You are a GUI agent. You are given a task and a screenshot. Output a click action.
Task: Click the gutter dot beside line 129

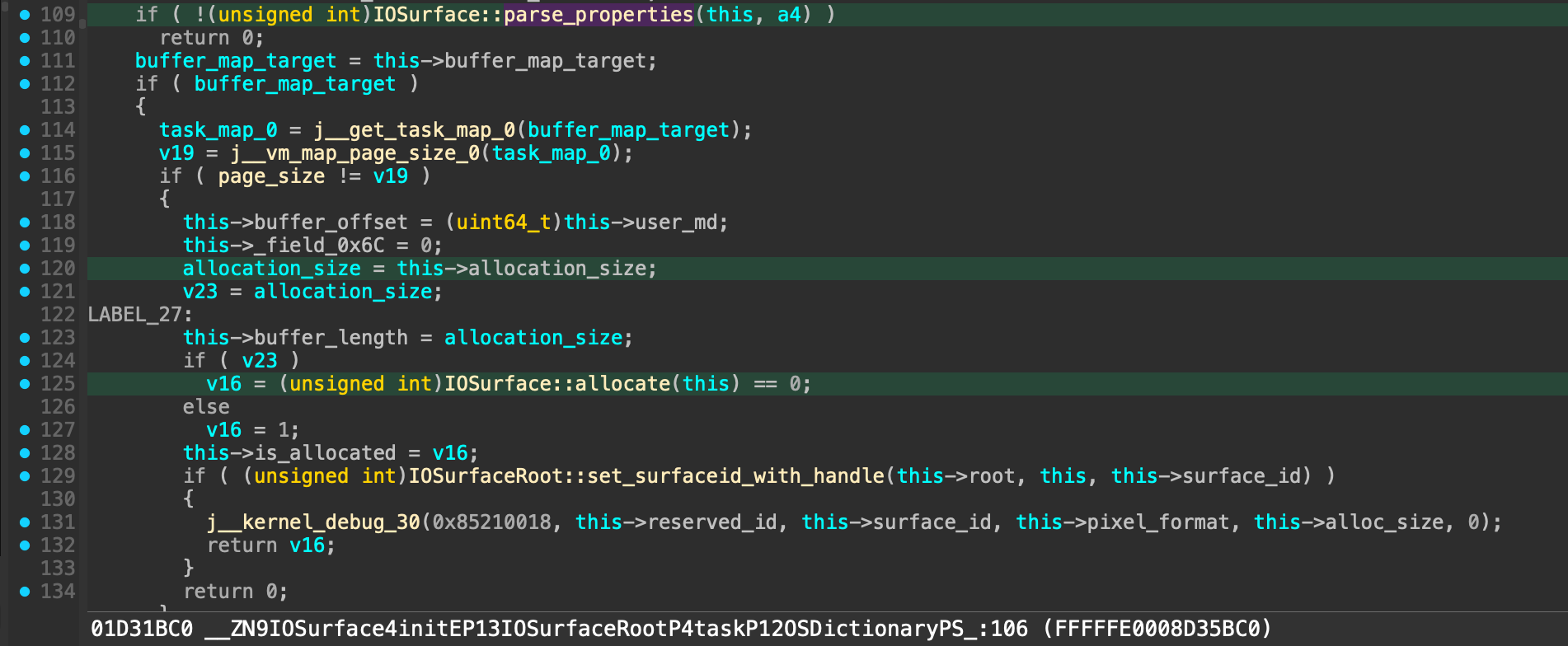[x=25, y=476]
